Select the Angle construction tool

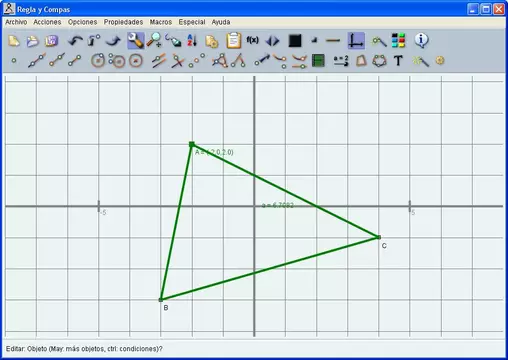(238, 61)
